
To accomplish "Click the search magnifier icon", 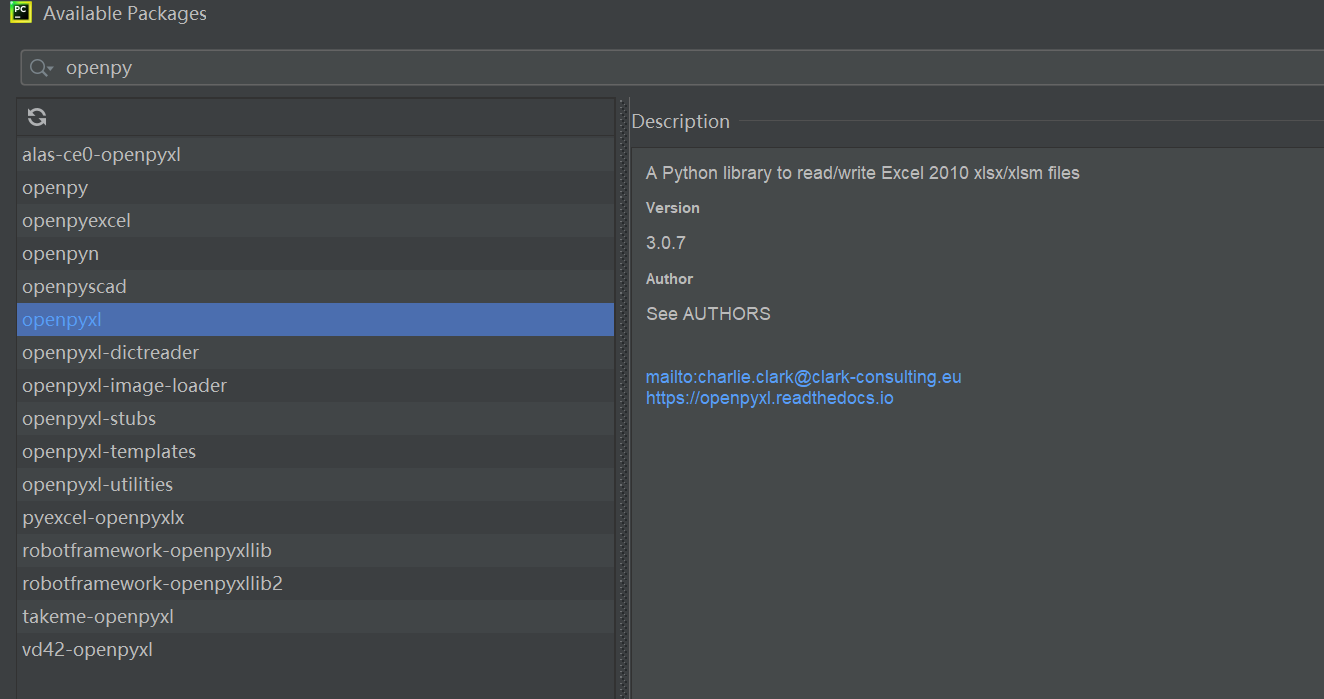I will (39, 67).
